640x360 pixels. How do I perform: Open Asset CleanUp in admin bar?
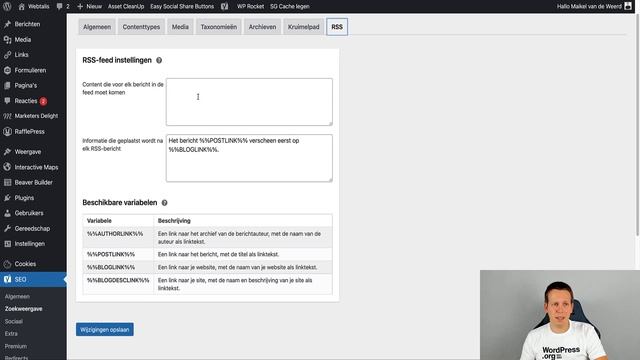coord(126,7)
